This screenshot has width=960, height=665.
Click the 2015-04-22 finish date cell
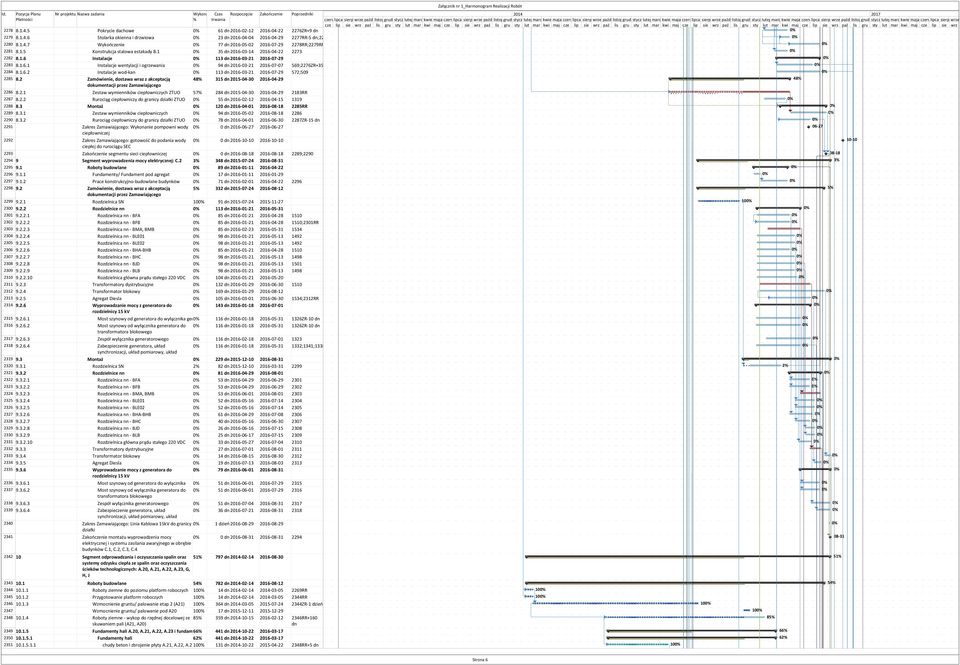(x=271, y=645)
